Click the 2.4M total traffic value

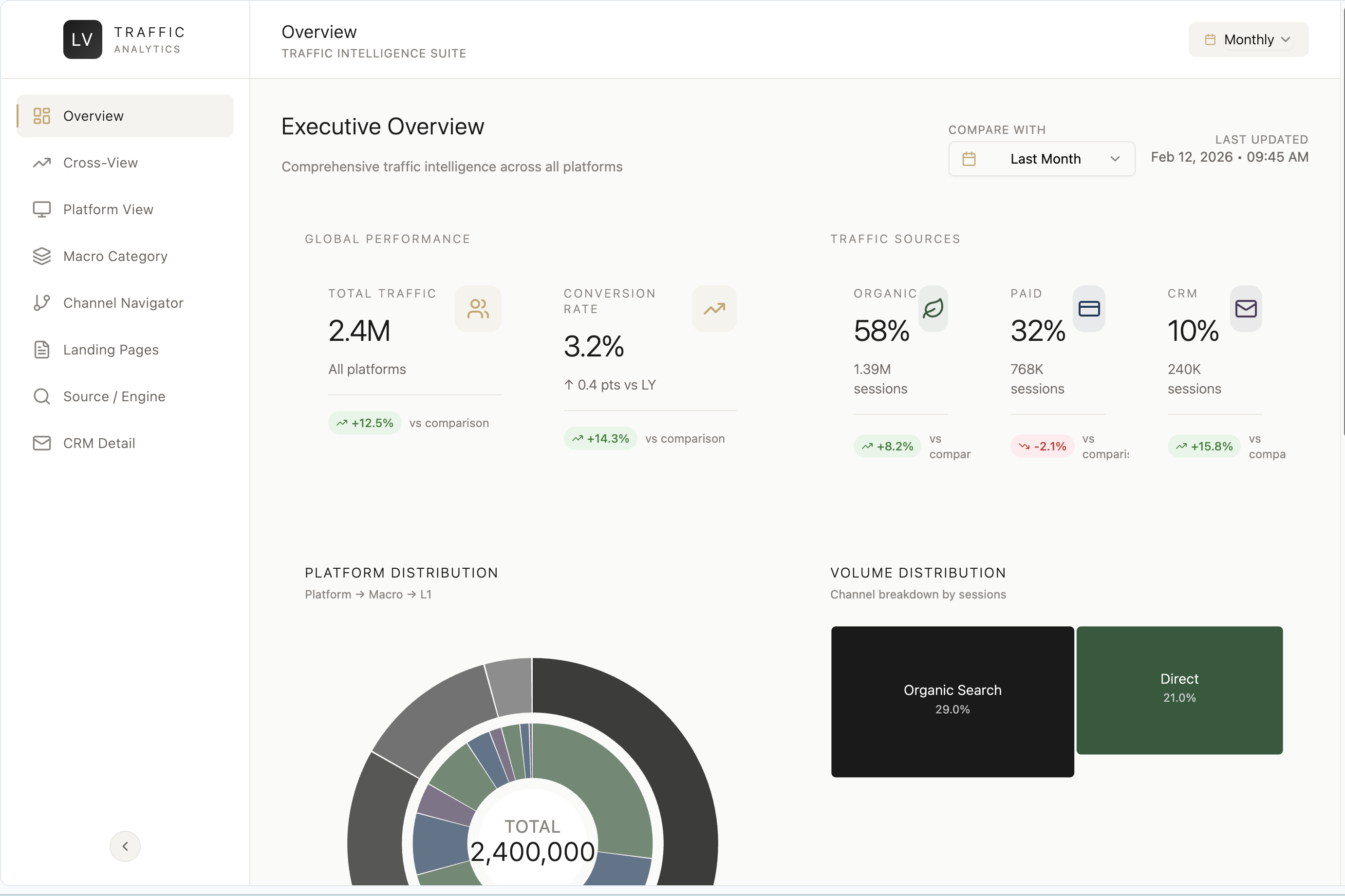tap(359, 331)
